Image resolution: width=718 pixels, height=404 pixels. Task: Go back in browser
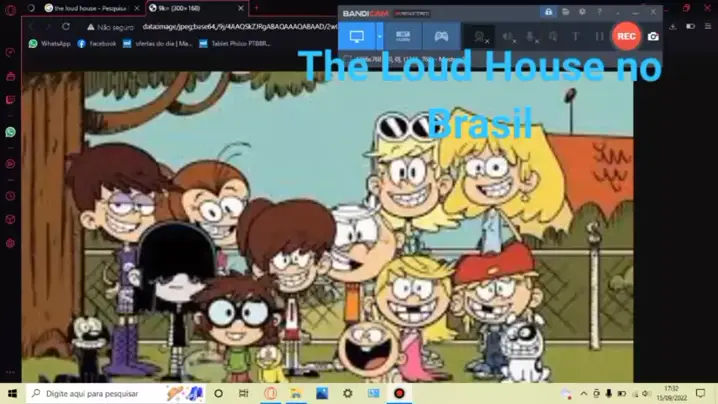(x=31, y=27)
